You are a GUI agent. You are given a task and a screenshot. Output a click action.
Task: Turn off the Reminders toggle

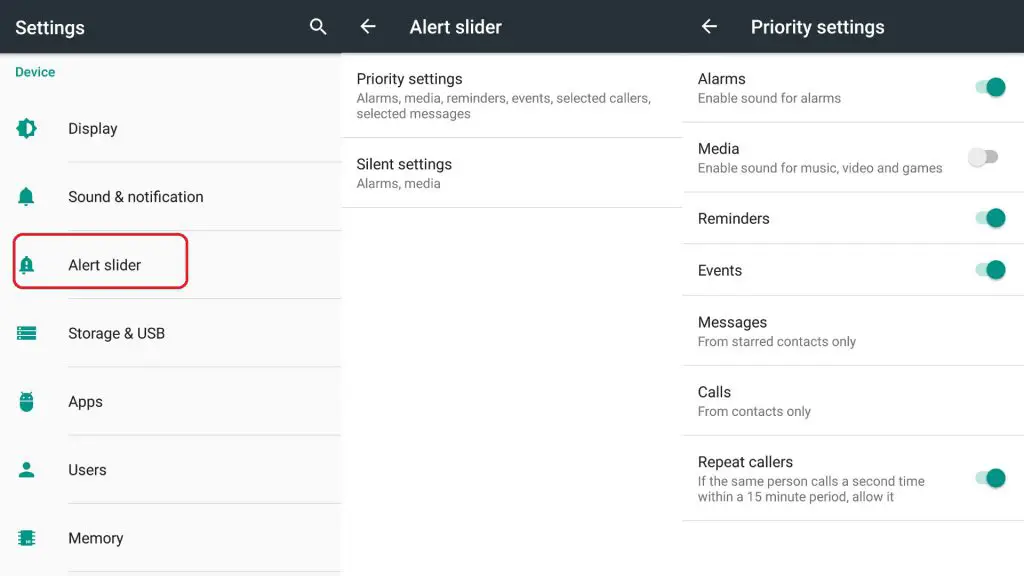990,218
